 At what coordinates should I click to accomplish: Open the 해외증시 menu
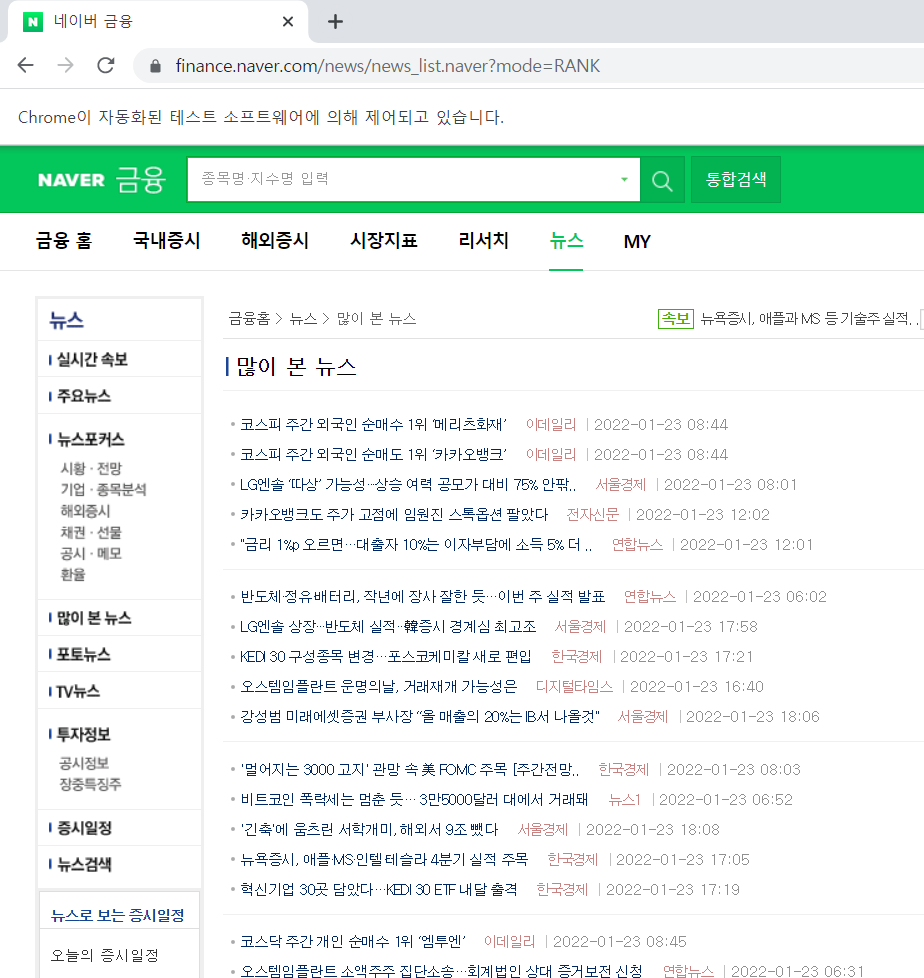click(275, 241)
